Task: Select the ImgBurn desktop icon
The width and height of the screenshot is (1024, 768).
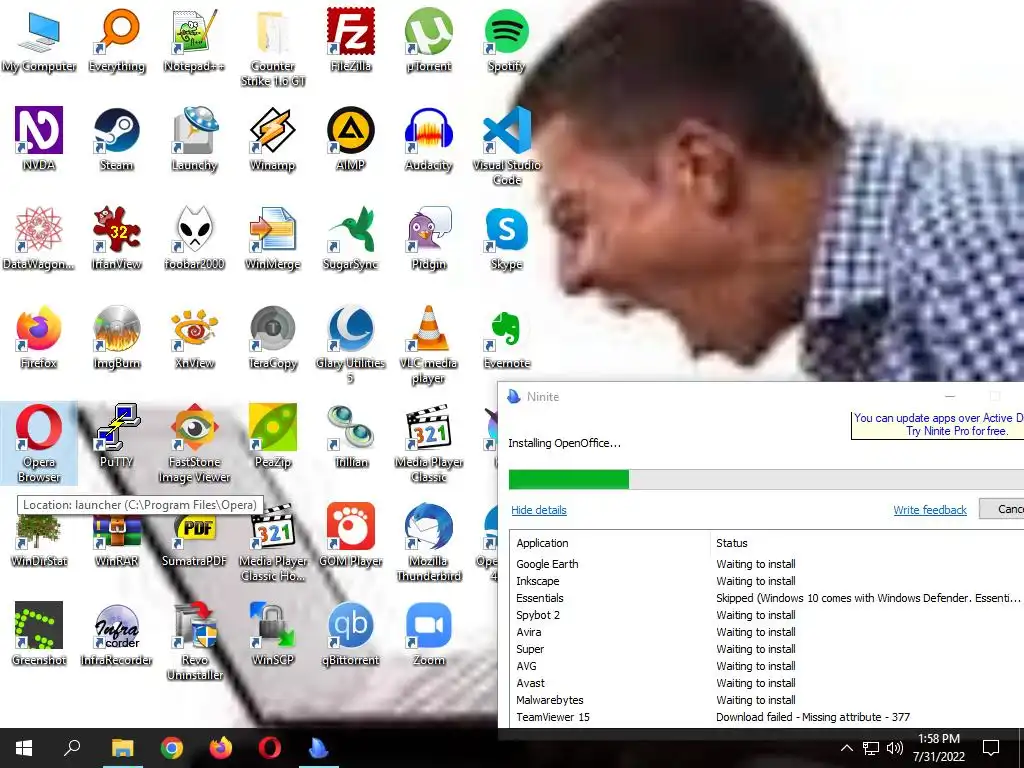Action: coord(117,338)
